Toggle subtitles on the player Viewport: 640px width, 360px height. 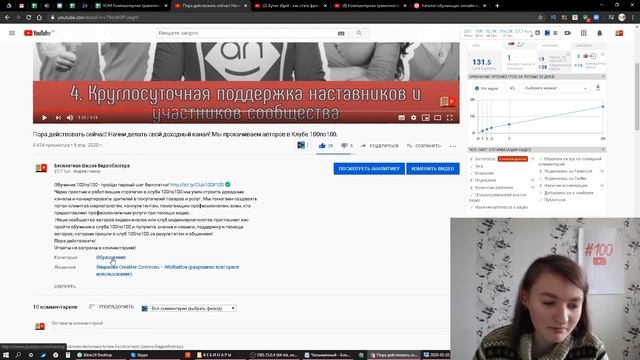point(402,118)
